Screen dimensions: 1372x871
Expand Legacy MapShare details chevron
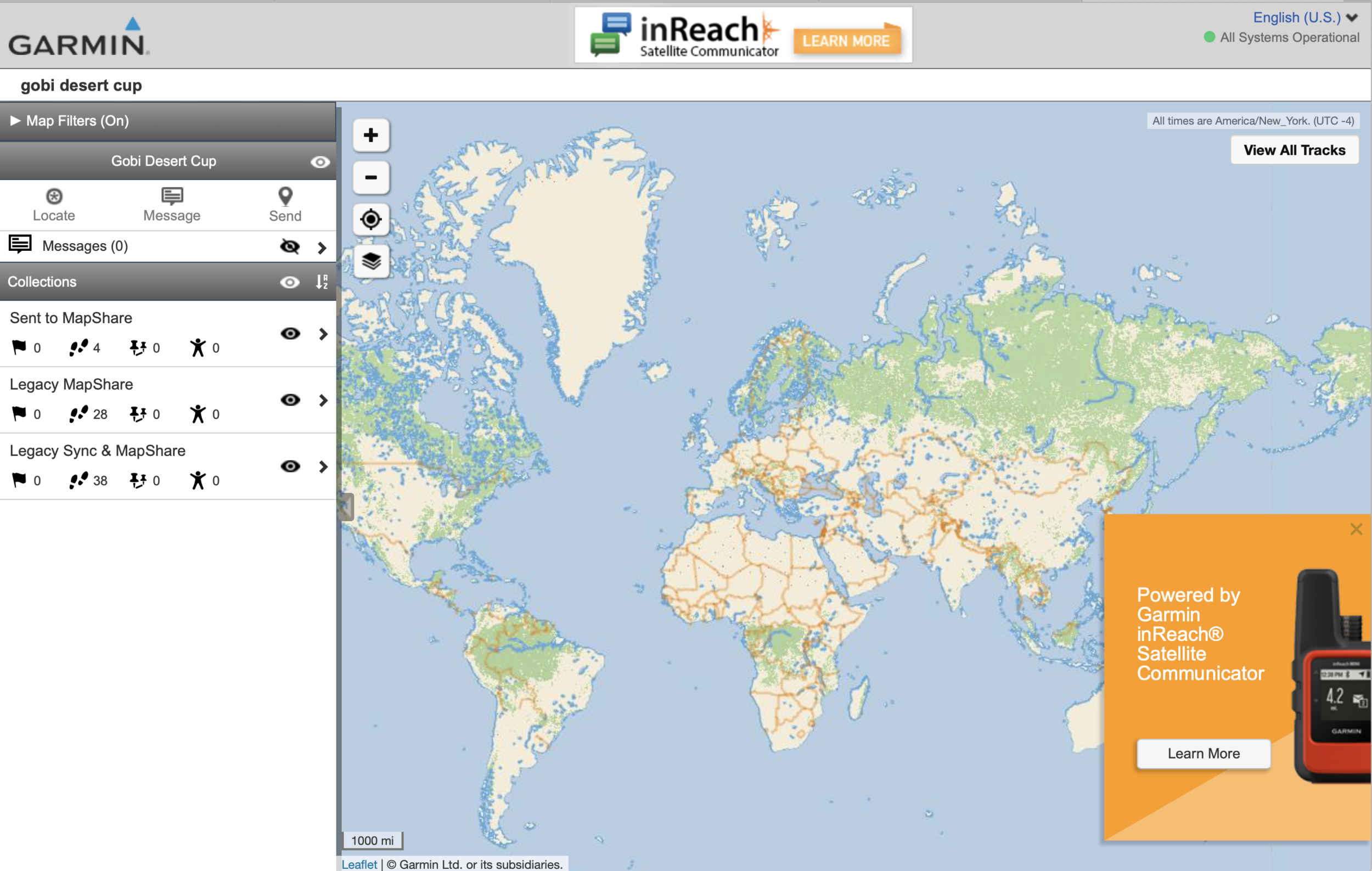(x=324, y=401)
